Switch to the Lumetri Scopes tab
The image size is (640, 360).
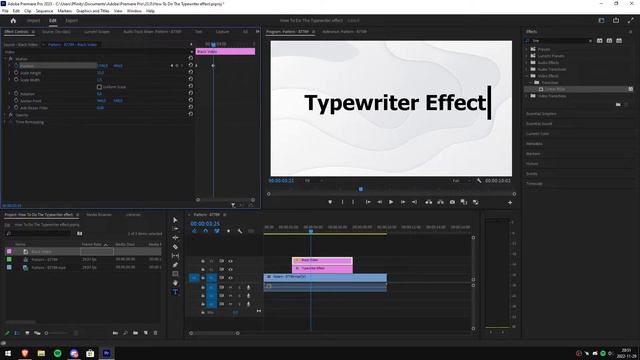point(97,31)
